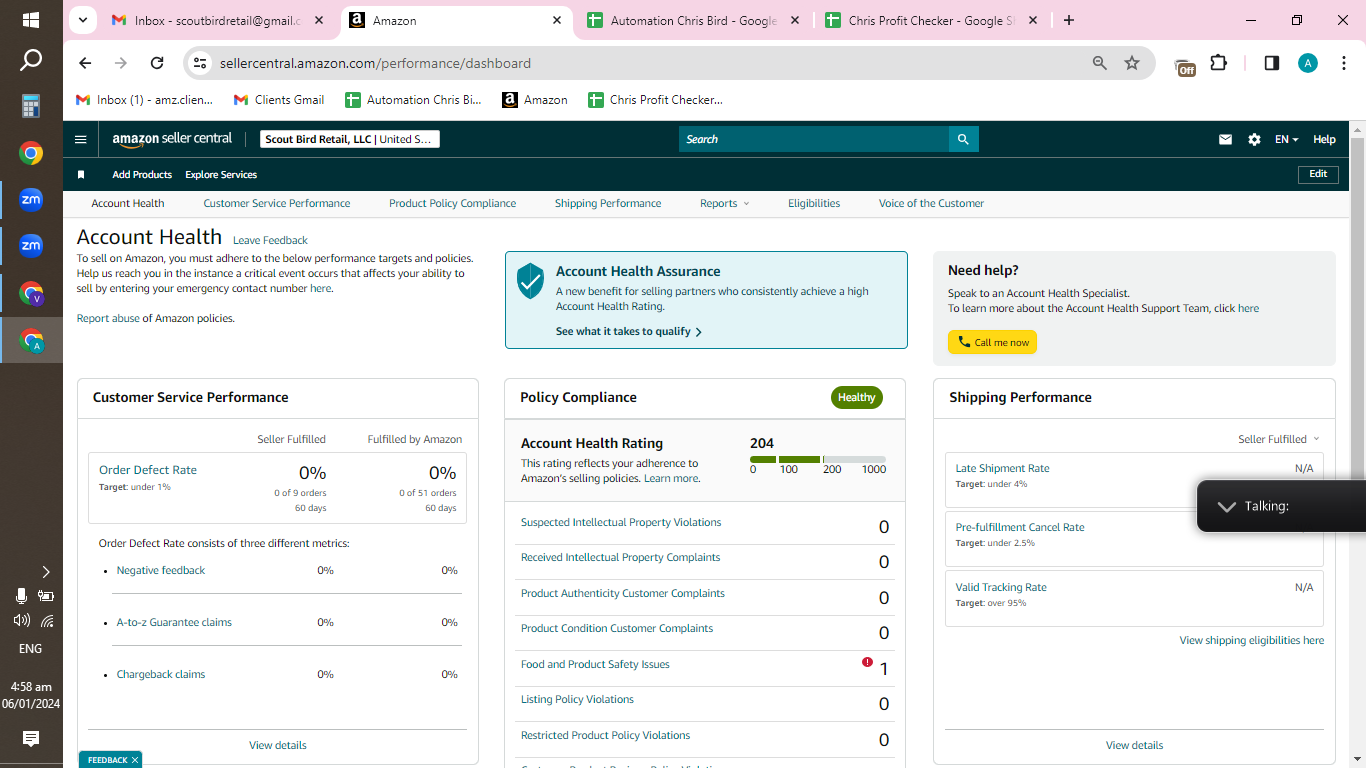
Task: Click the Late Shipment Rate link
Action: (x=1002, y=468)
